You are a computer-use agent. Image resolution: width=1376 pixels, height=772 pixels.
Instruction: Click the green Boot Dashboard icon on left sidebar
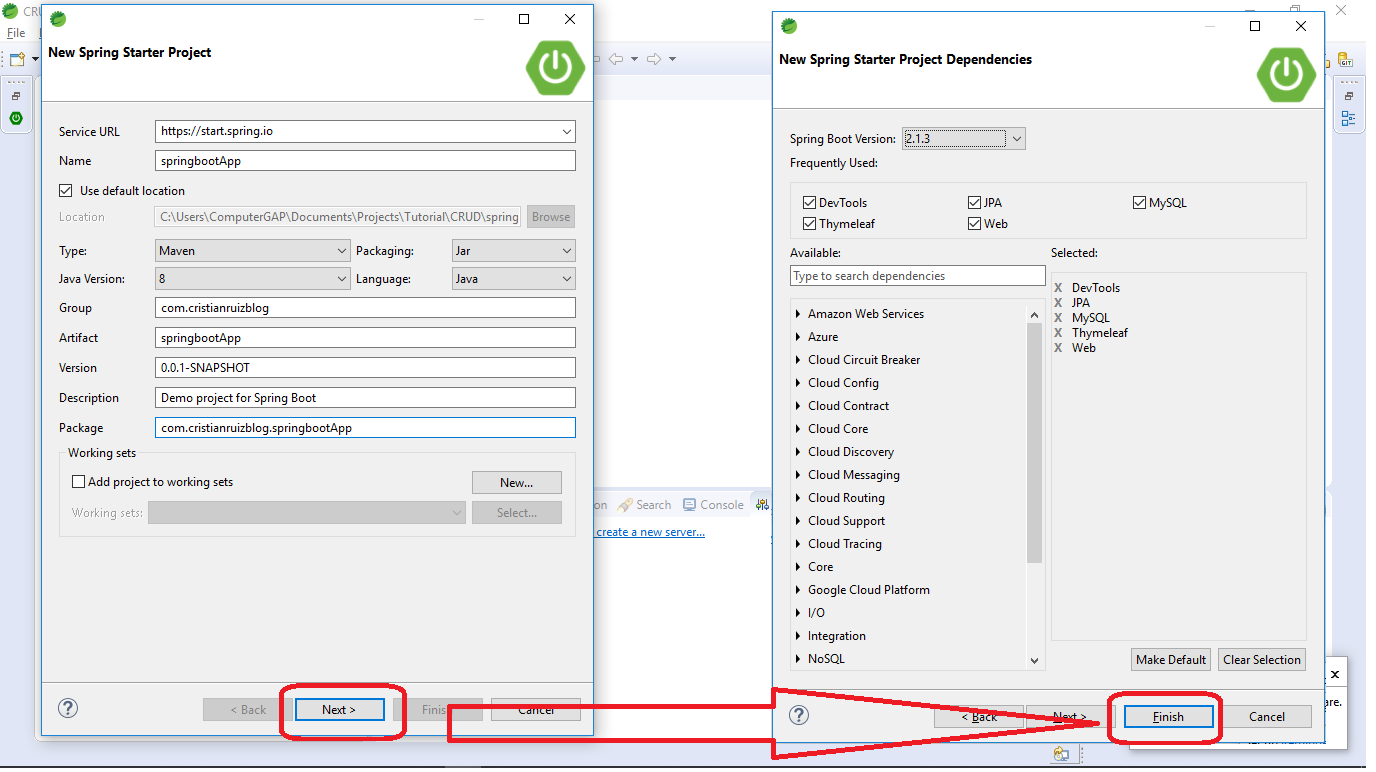pyautogui.click(x=16, y=118)
